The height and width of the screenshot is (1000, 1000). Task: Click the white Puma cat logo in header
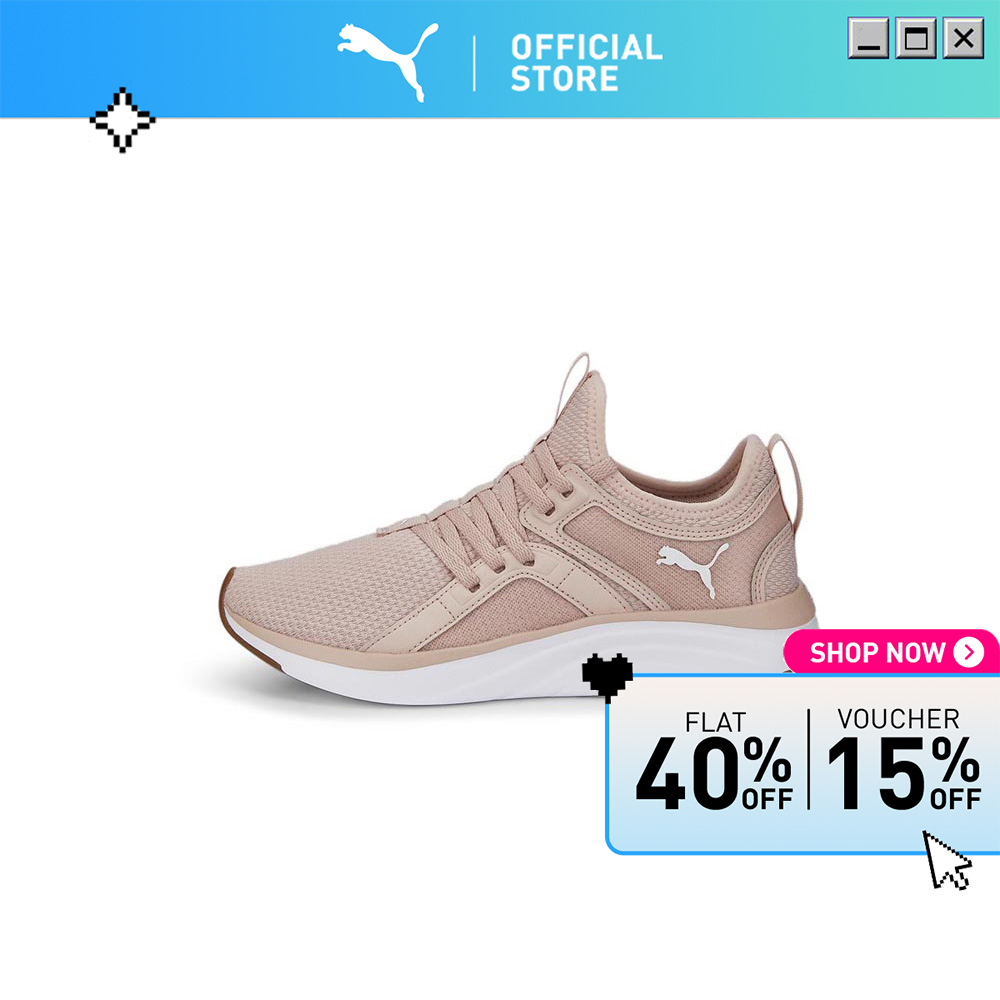[388, 61]
